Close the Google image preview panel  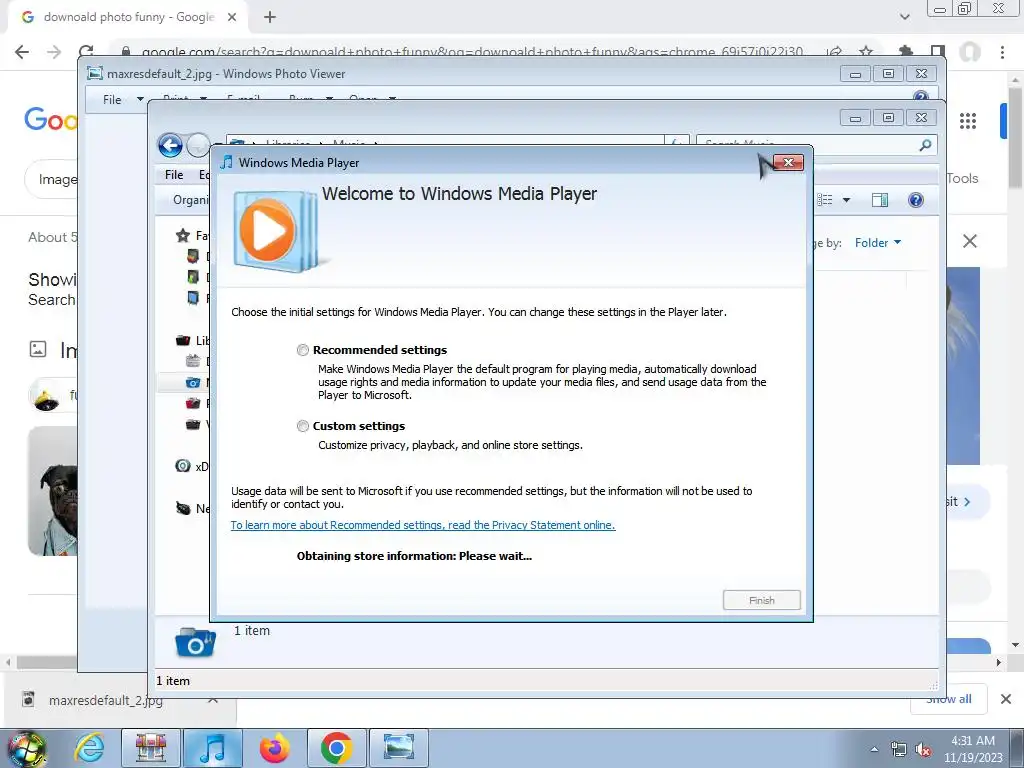tap(970, 242)
